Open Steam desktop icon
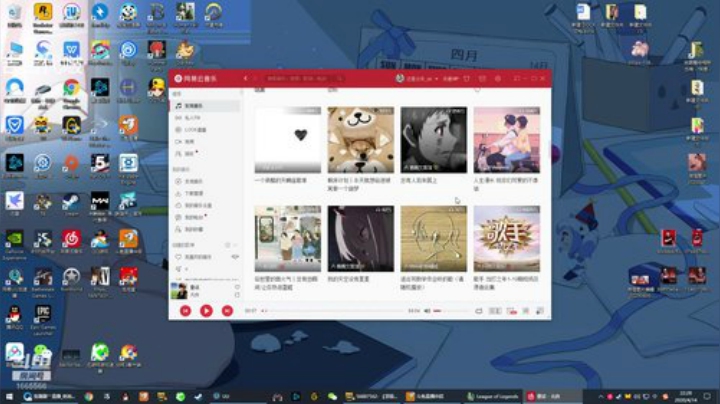This screenshot has width=720, height=404. 71,204
